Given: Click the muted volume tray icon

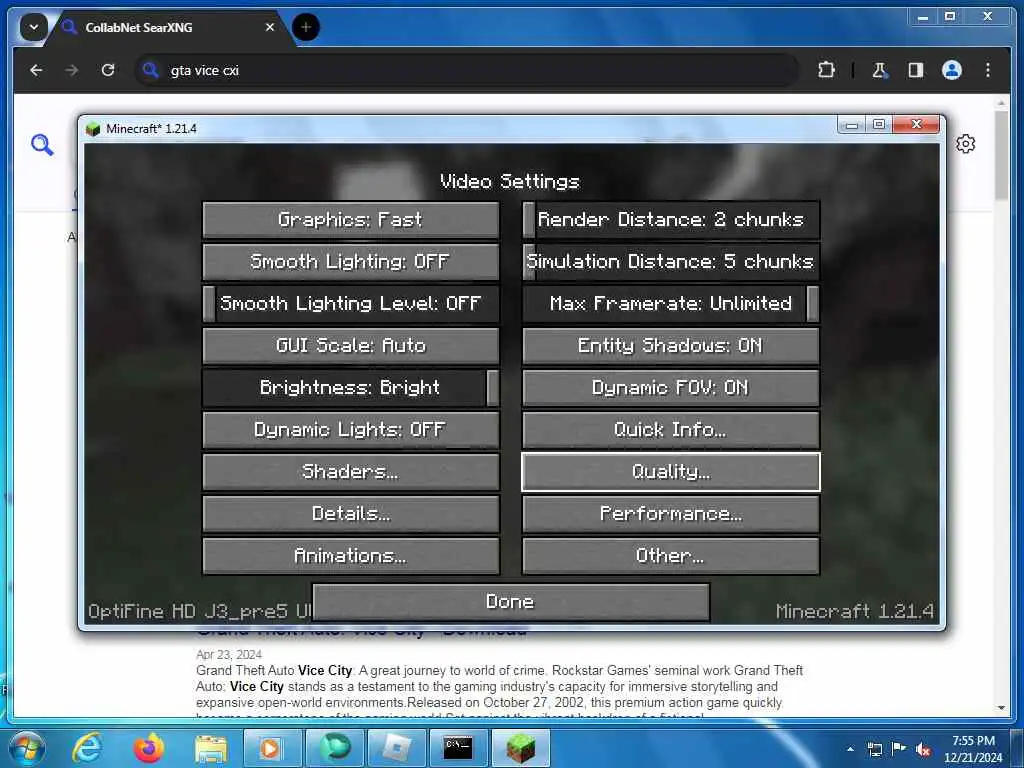Looking at the screenshot, I should point(923,749).
